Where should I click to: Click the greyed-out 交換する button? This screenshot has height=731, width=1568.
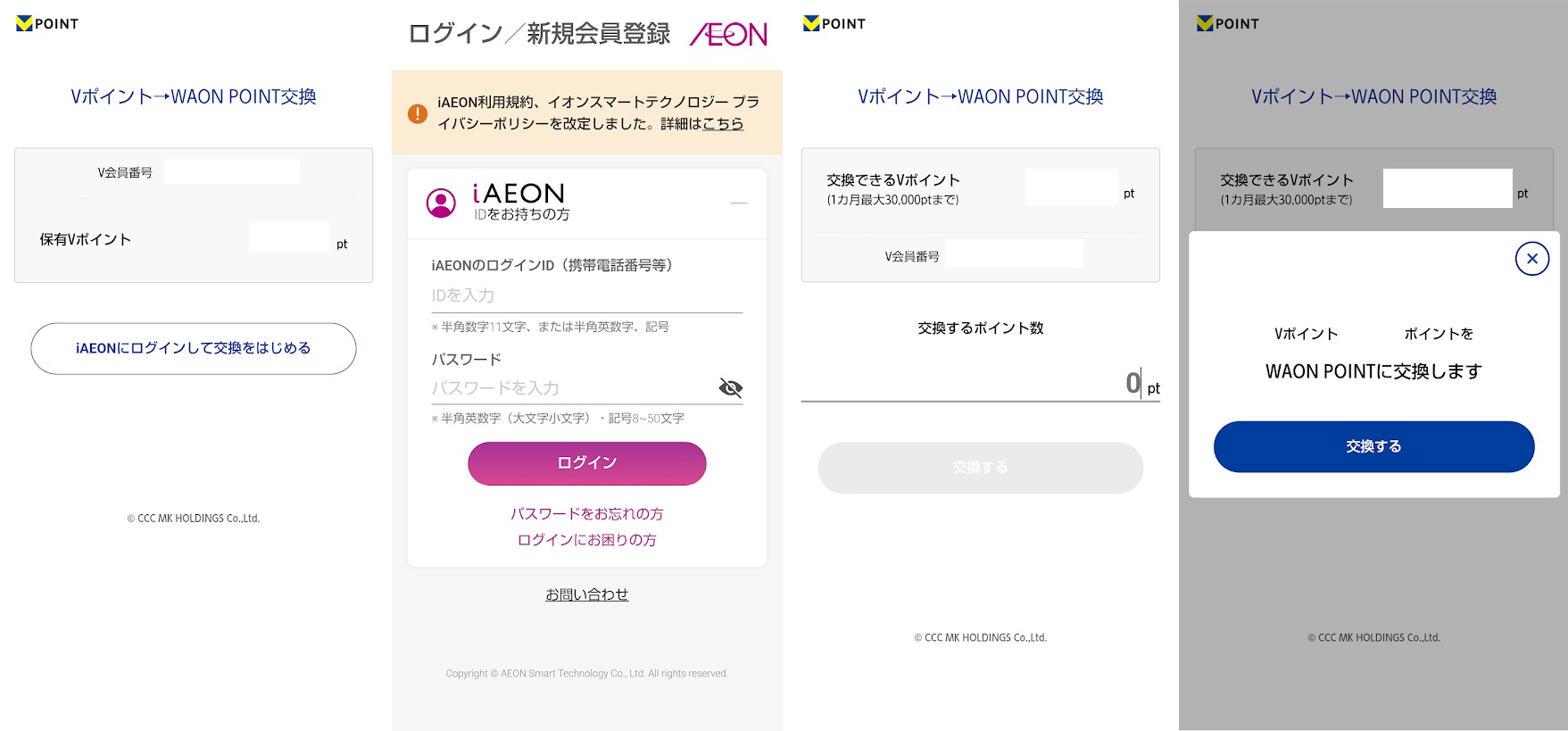980,468
